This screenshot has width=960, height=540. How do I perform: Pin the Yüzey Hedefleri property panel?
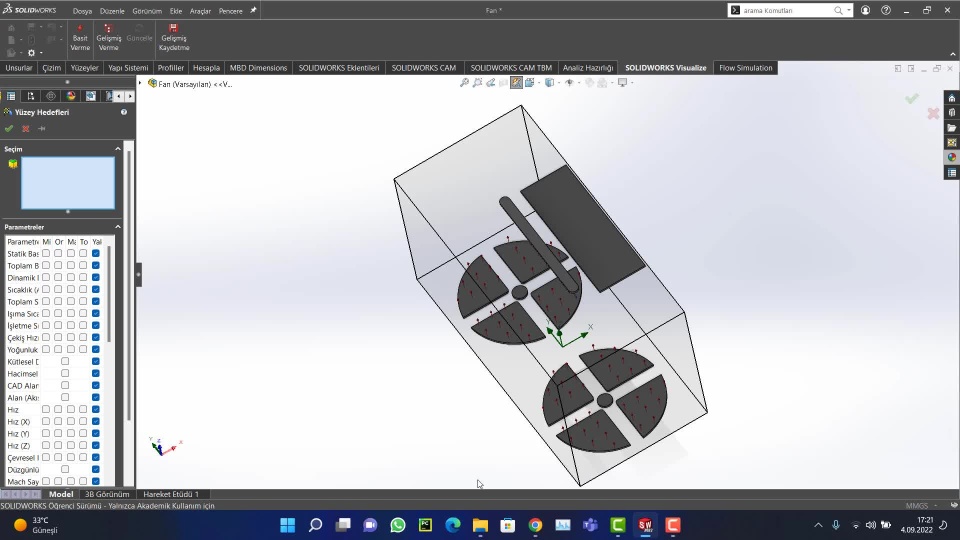pos(42,129)
